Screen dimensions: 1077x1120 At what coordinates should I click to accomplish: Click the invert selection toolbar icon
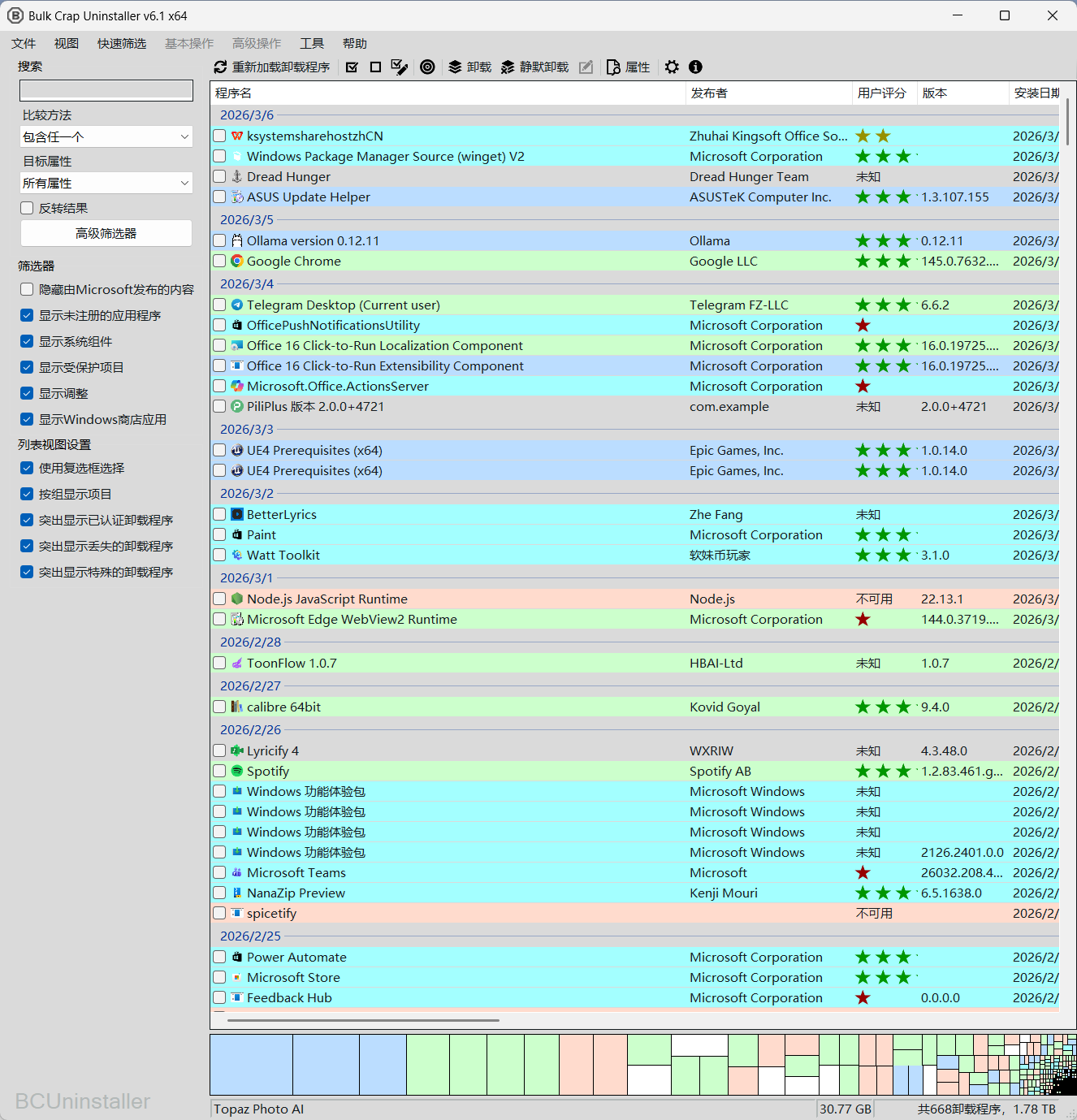[x=399, y=67]
